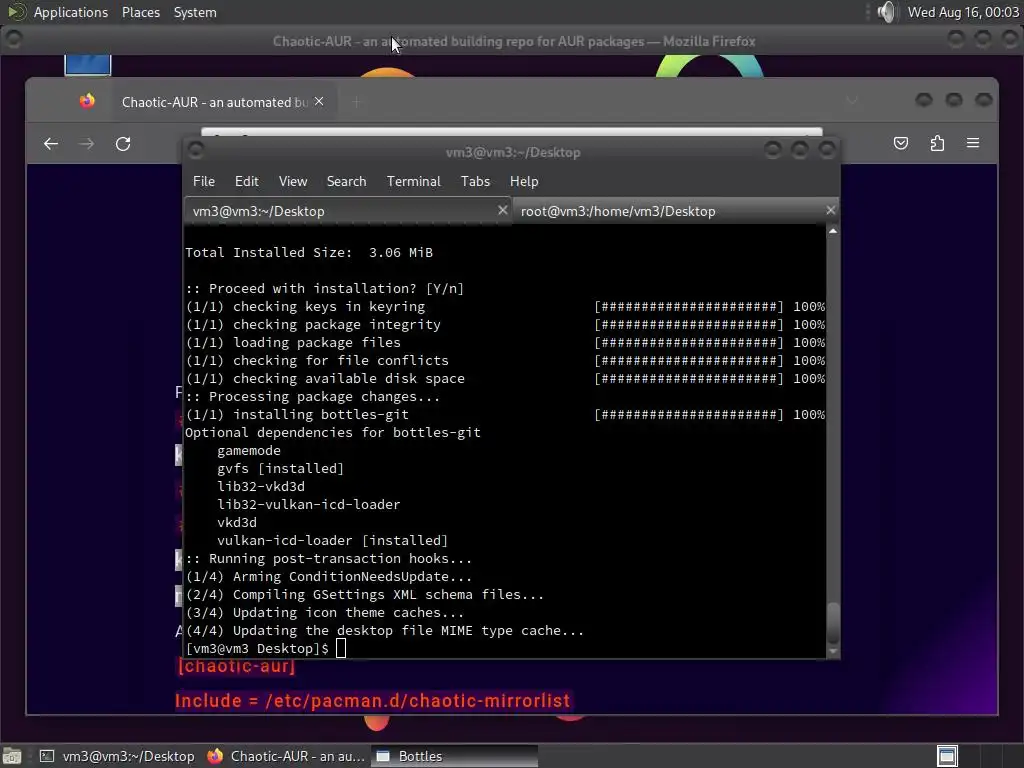This screenshot has height=768, width=1024.
Task: Click the terminal scrollbar thumb
Action: tap(833, 624)
